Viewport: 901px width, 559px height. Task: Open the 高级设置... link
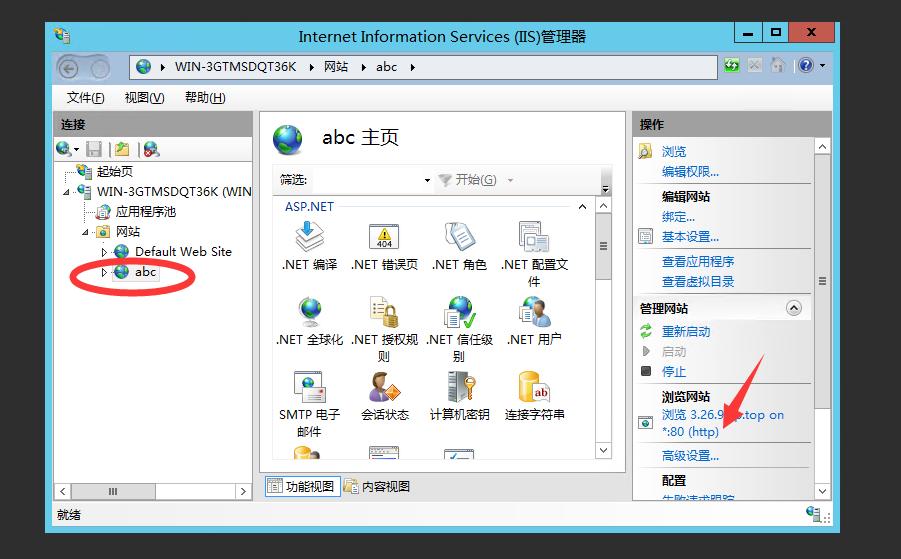tap(690, 456)
